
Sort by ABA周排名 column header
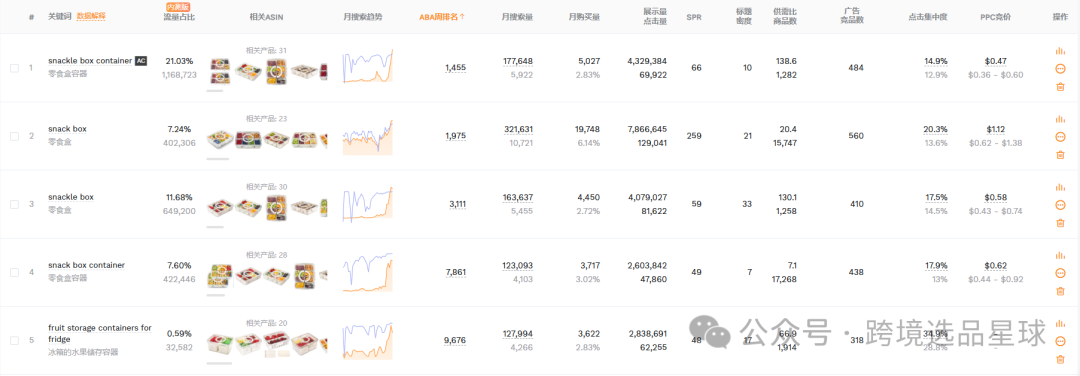tap(442, 16)
